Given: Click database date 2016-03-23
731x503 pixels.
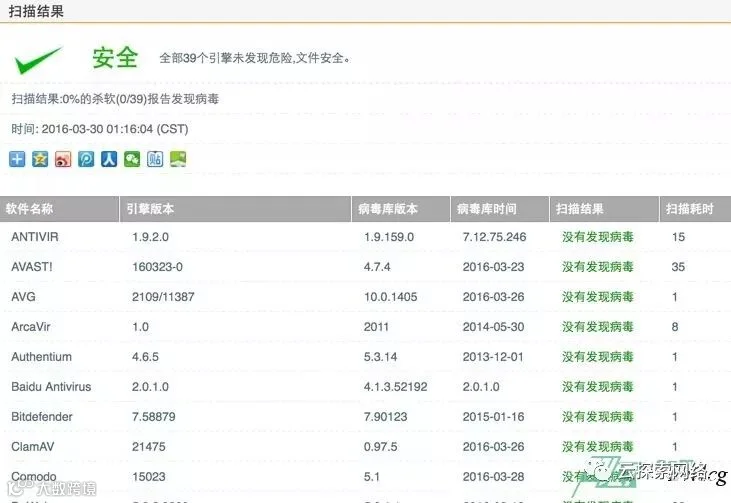Looking at the screenshot, I should point(494,267).
